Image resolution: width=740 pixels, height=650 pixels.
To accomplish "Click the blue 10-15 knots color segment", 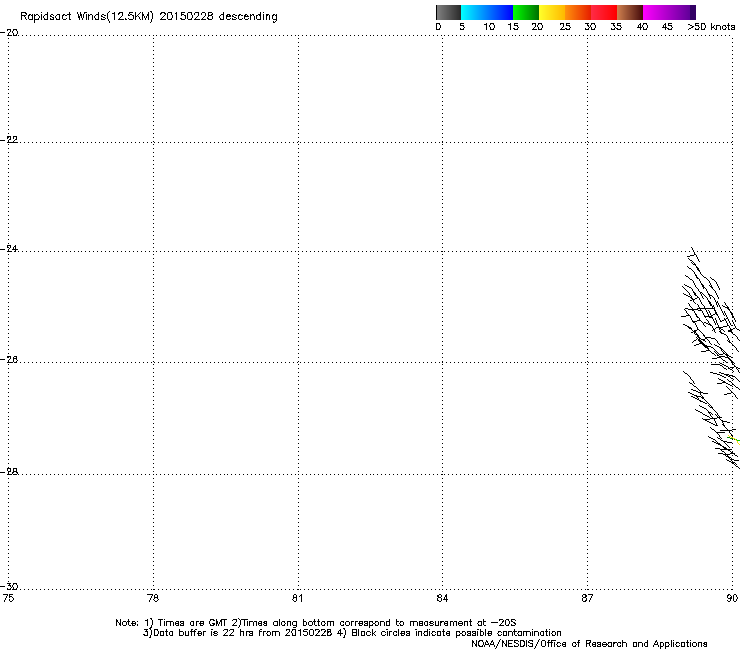I will coord(500,12).
